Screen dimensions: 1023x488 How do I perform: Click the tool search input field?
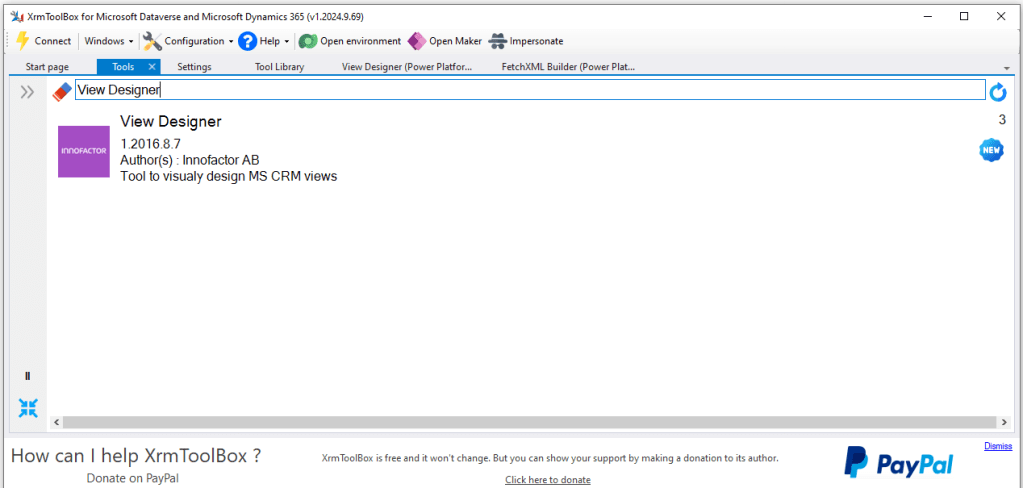pos(530,90)
